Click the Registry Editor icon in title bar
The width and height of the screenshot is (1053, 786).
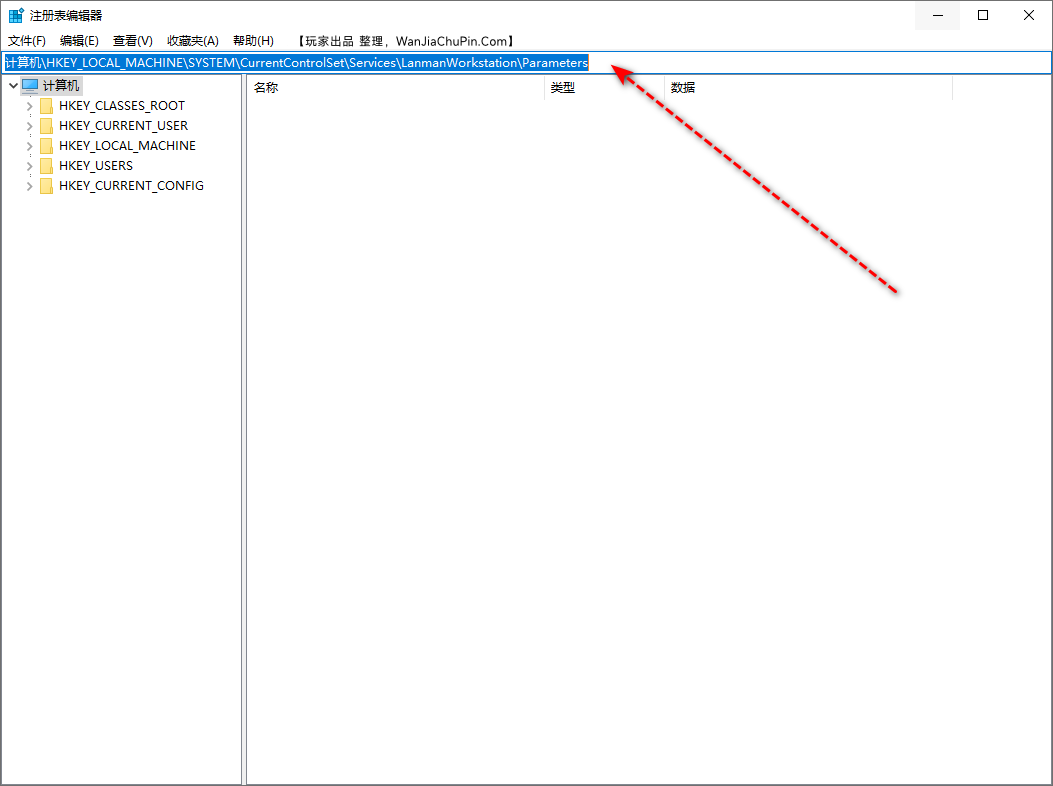(x=15, y=14)
